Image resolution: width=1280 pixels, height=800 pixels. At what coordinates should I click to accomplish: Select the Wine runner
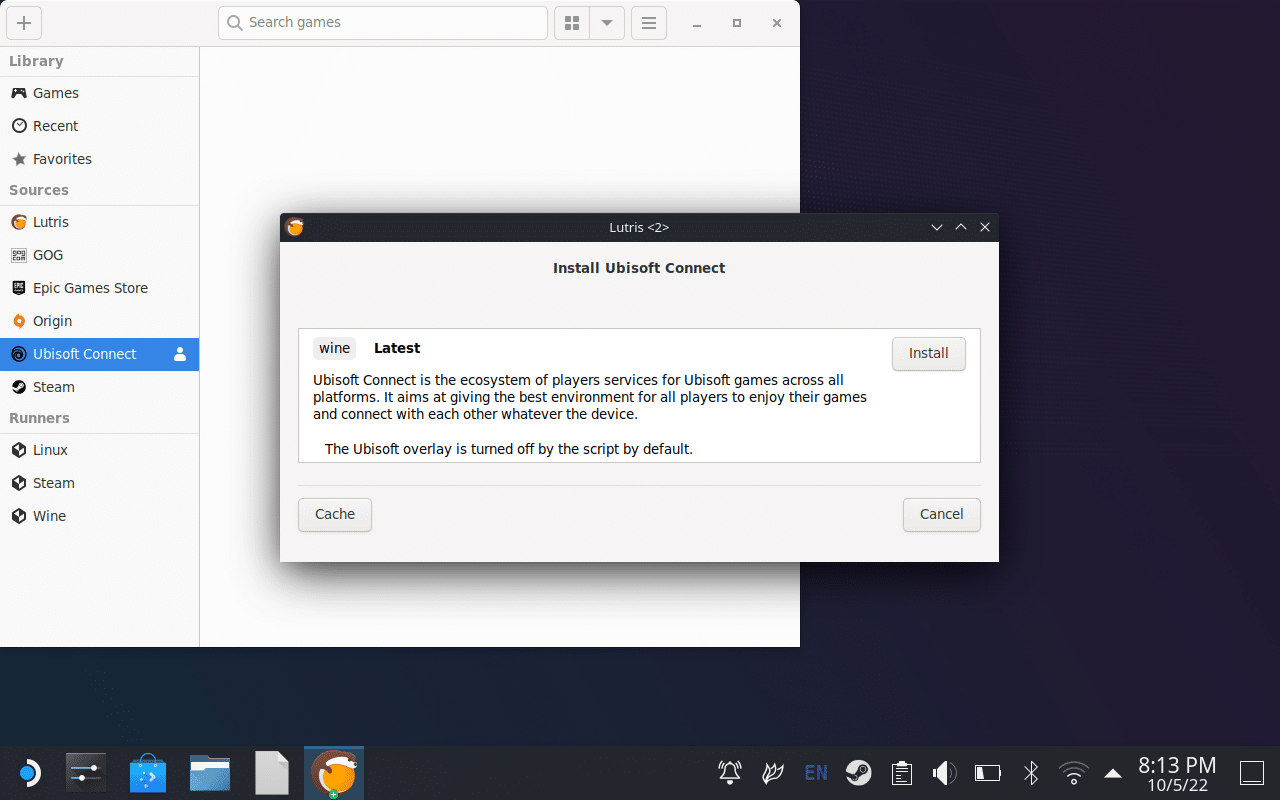pyautogui.click(x=99, y=516)
